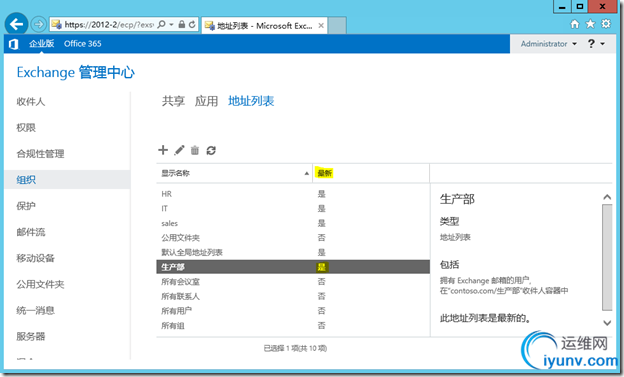Select the 所有组 address list row
Image resolution: width=624 pixels, height=377 pixels.
[293, 326]
